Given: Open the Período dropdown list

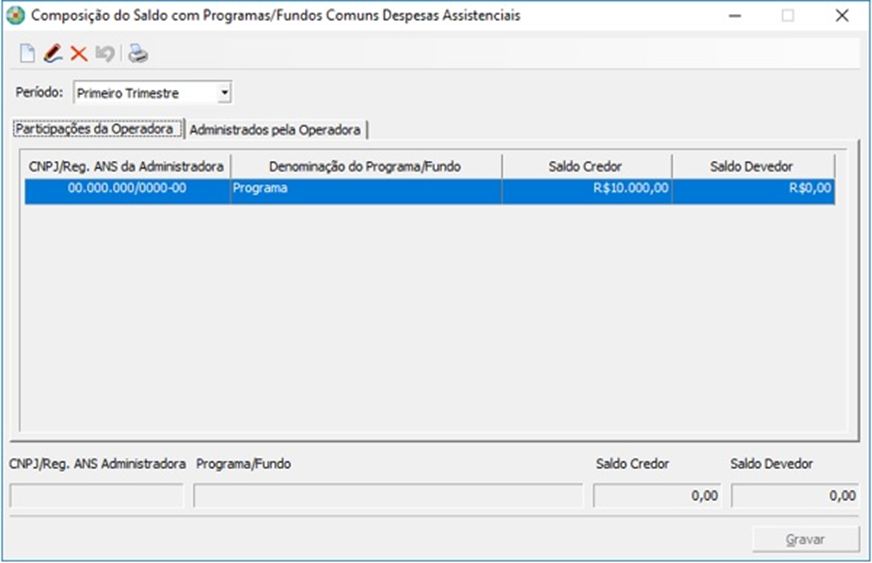Looking at the screenshot, I should [224, 93].
